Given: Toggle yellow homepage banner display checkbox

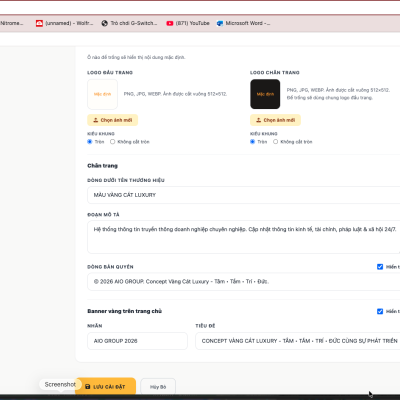Looking at the screenshot, I should (380, 311).
